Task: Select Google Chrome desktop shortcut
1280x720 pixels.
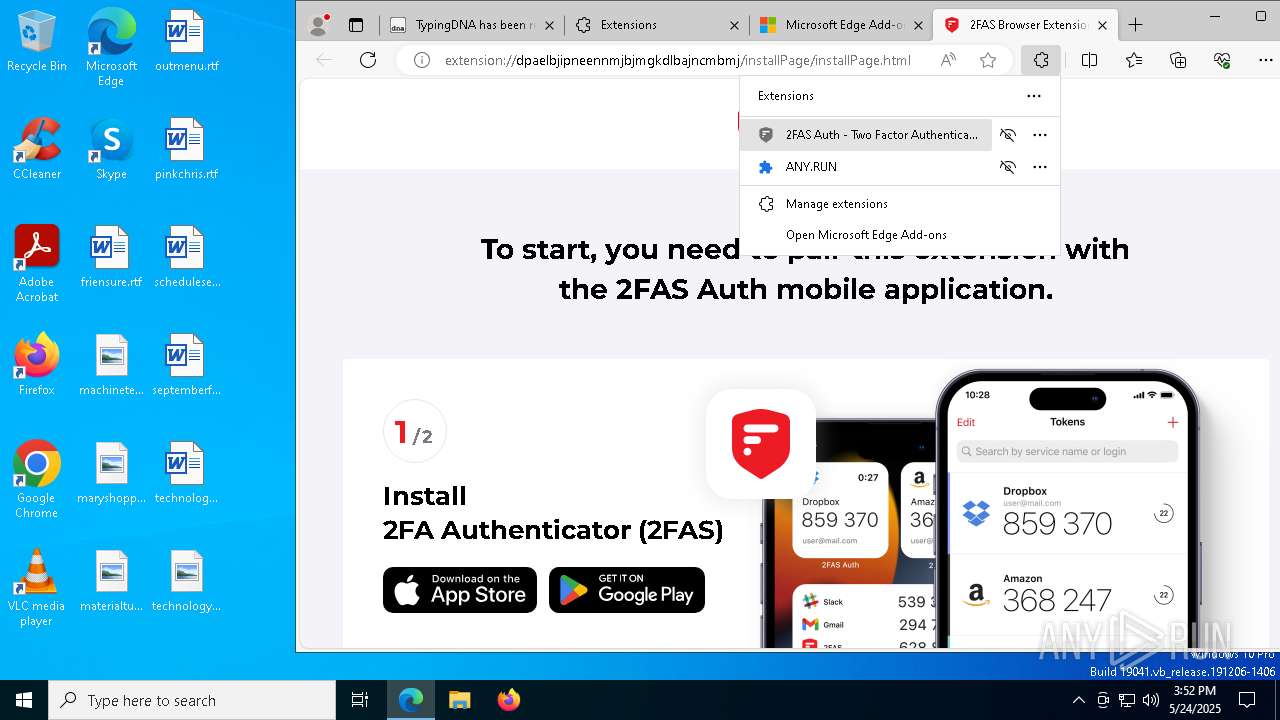Action: pyautogui.click(x=37, y=479)
